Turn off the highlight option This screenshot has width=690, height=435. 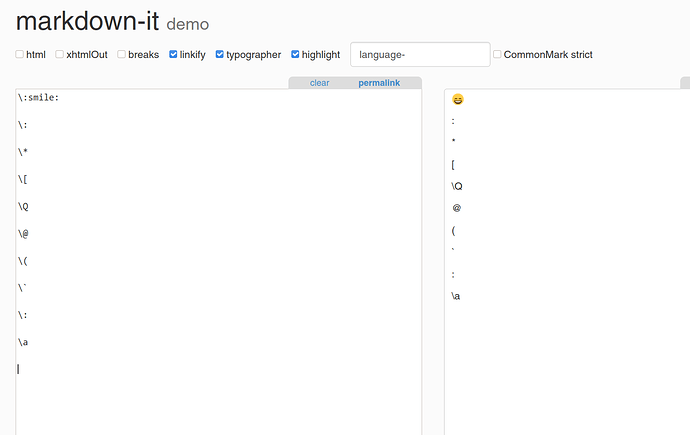[295, 54]
